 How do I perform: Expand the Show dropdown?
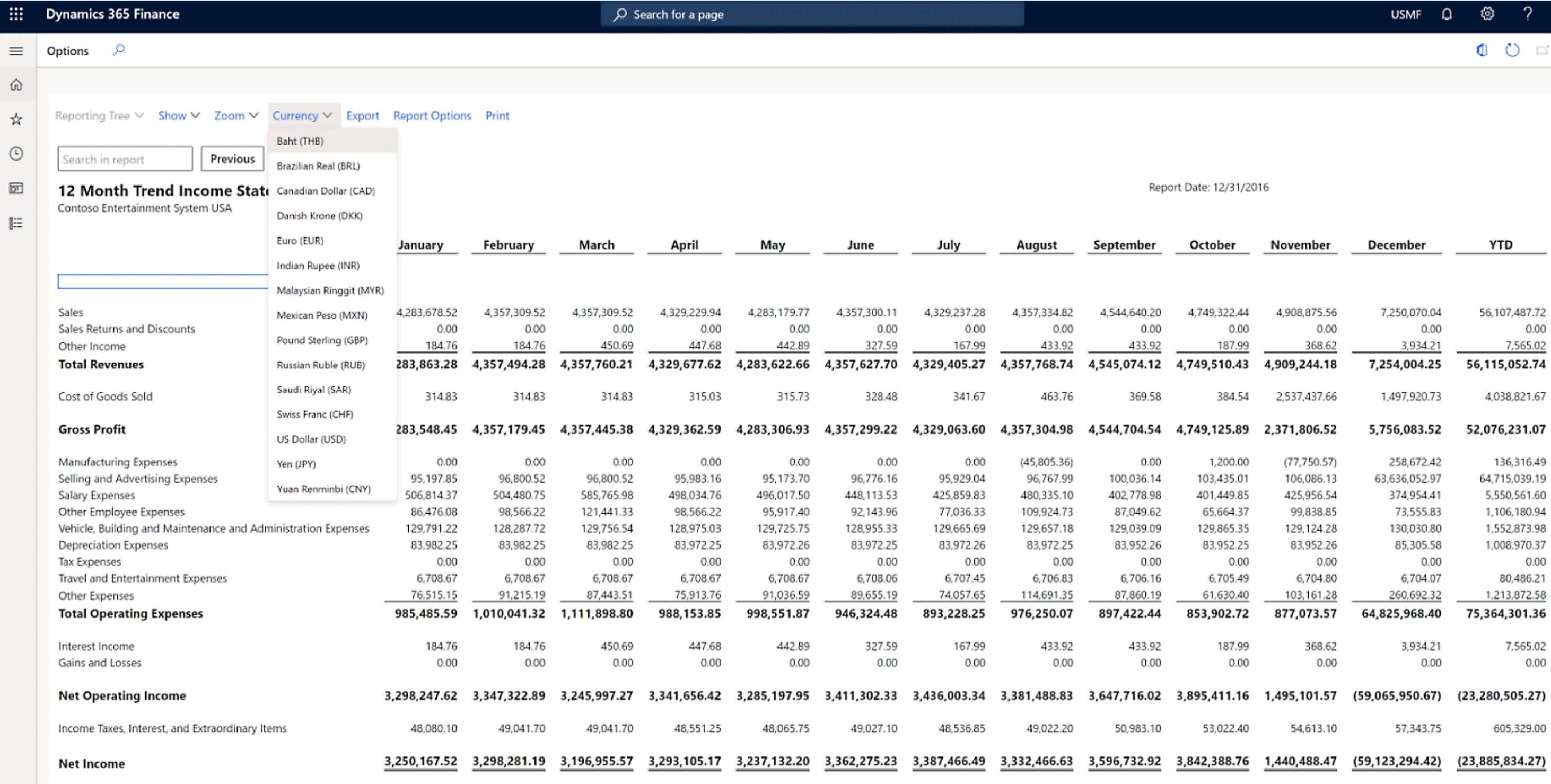tap(178, 116)
